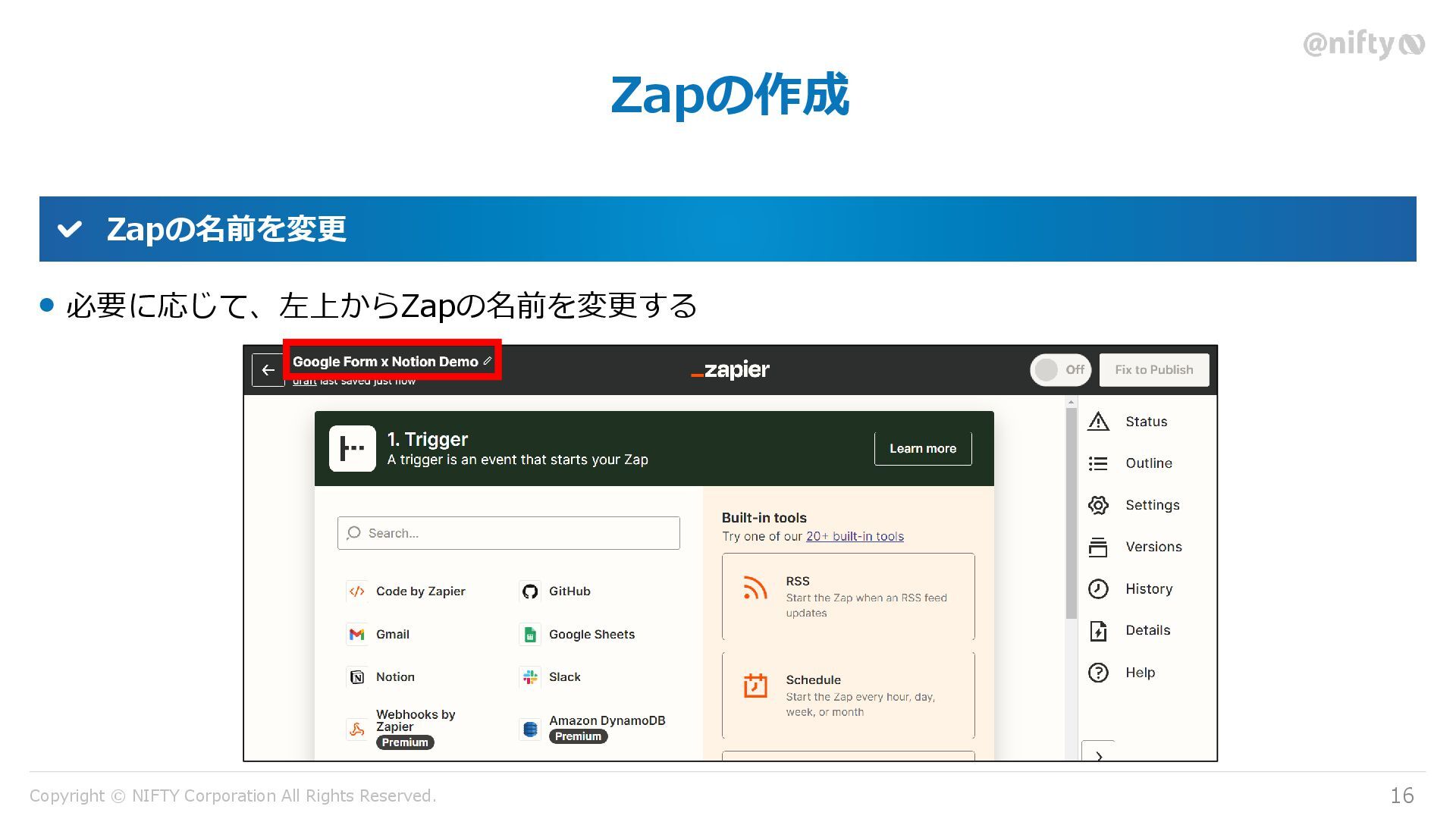Select the Notion app trigger
Image resolution: width=1456 pixels, height=819 pixels.
click(394, 677)
